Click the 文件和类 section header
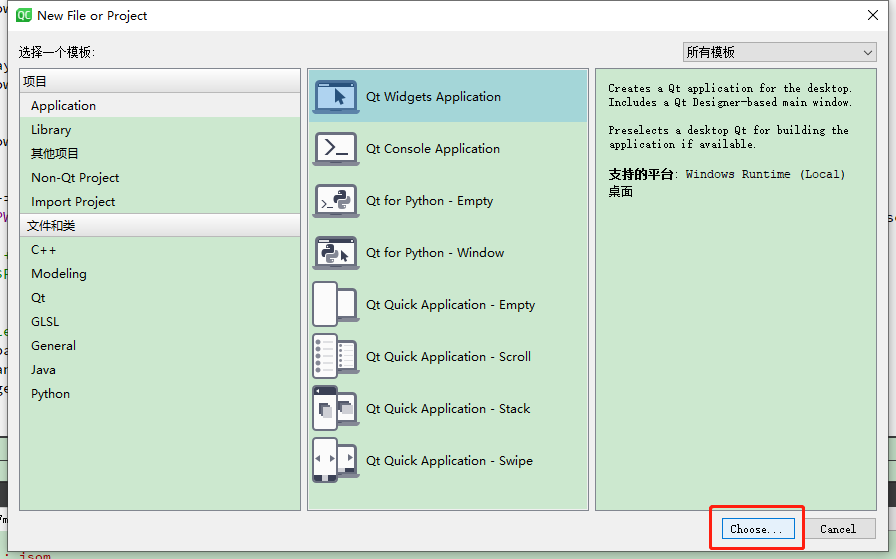 pos(160,225)
